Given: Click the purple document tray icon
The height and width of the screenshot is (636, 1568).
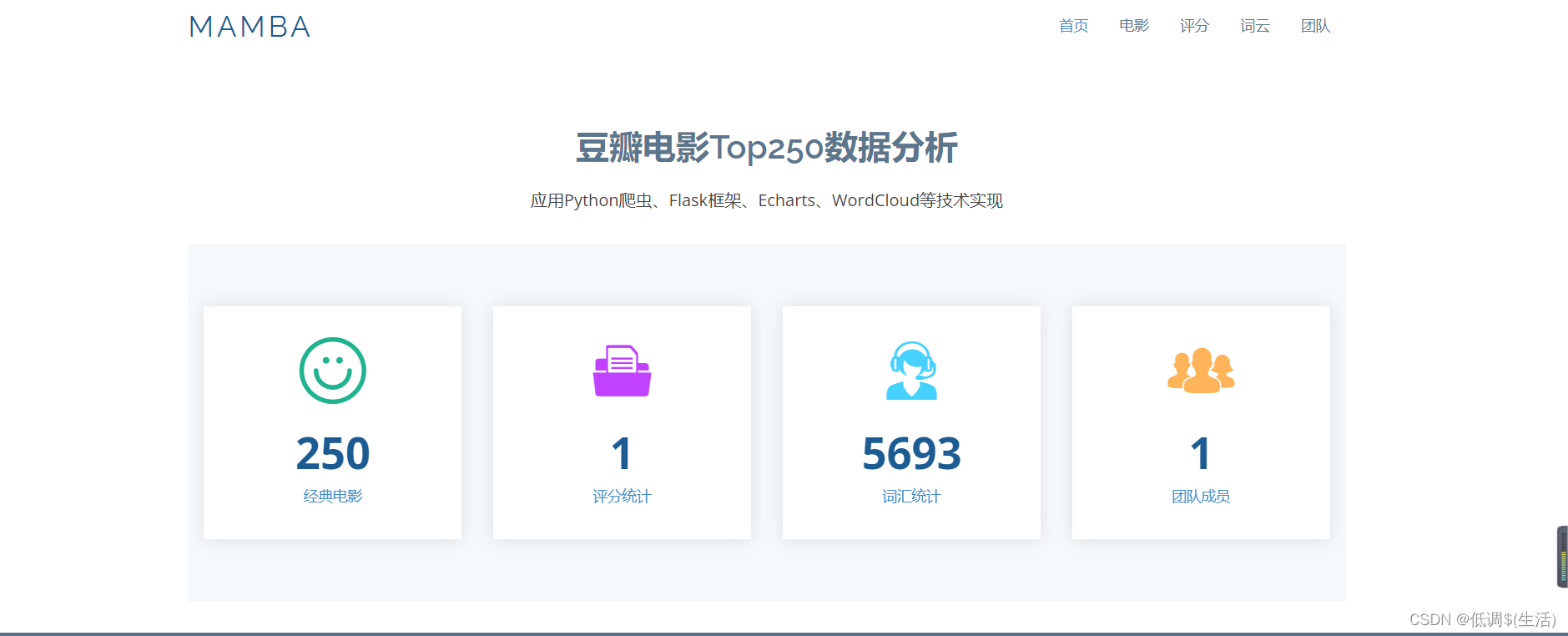Looking at the screenshot, I should 622,371.
